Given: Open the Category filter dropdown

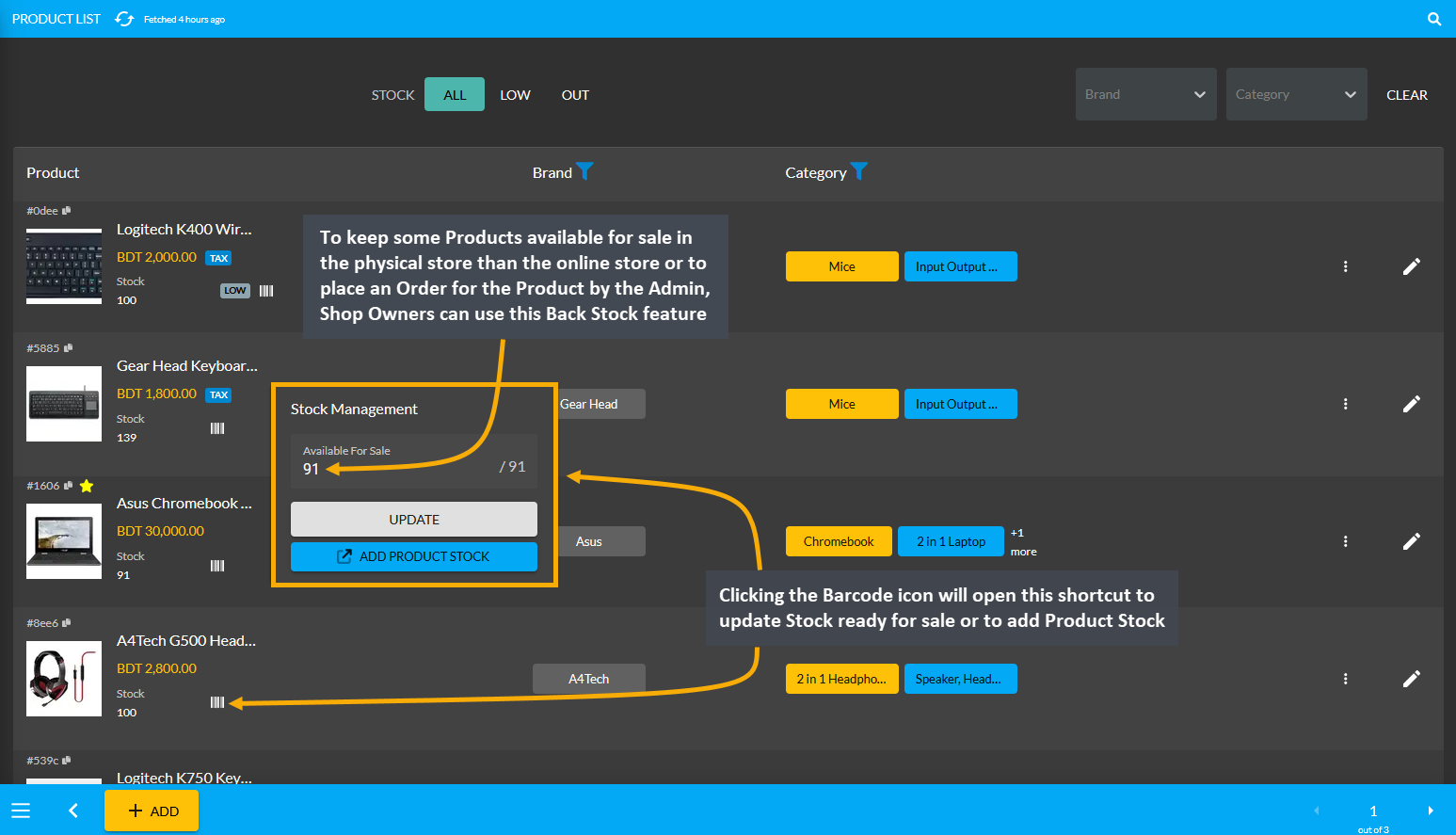Looking at the screenshot, I should (1296, 94).
